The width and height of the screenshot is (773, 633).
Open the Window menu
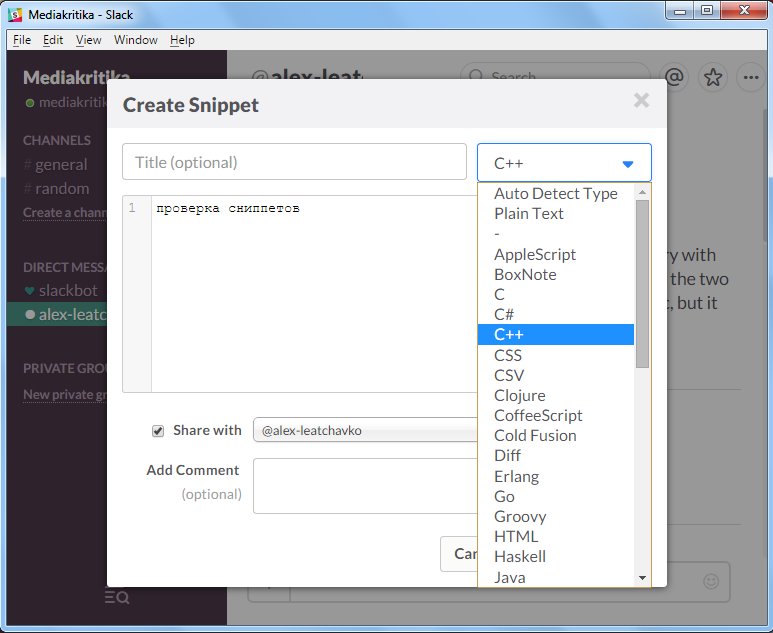tap(136, 40)
